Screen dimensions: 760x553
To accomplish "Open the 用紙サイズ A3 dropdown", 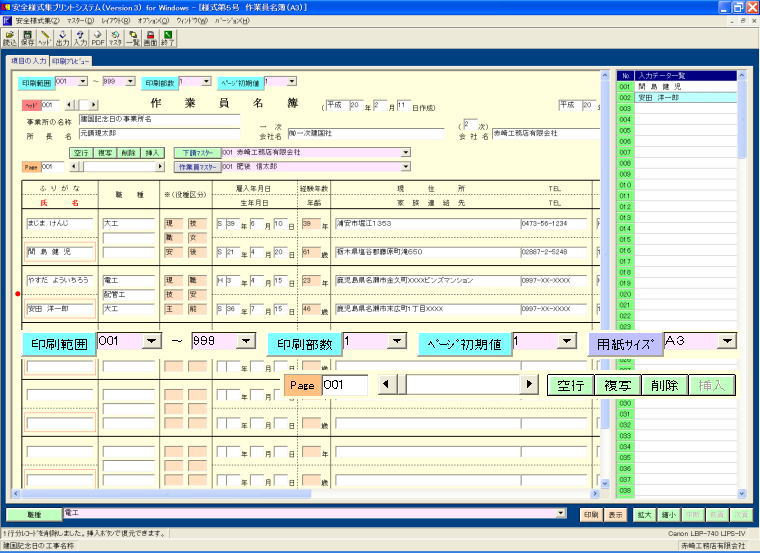I will [x=727, y=342].
